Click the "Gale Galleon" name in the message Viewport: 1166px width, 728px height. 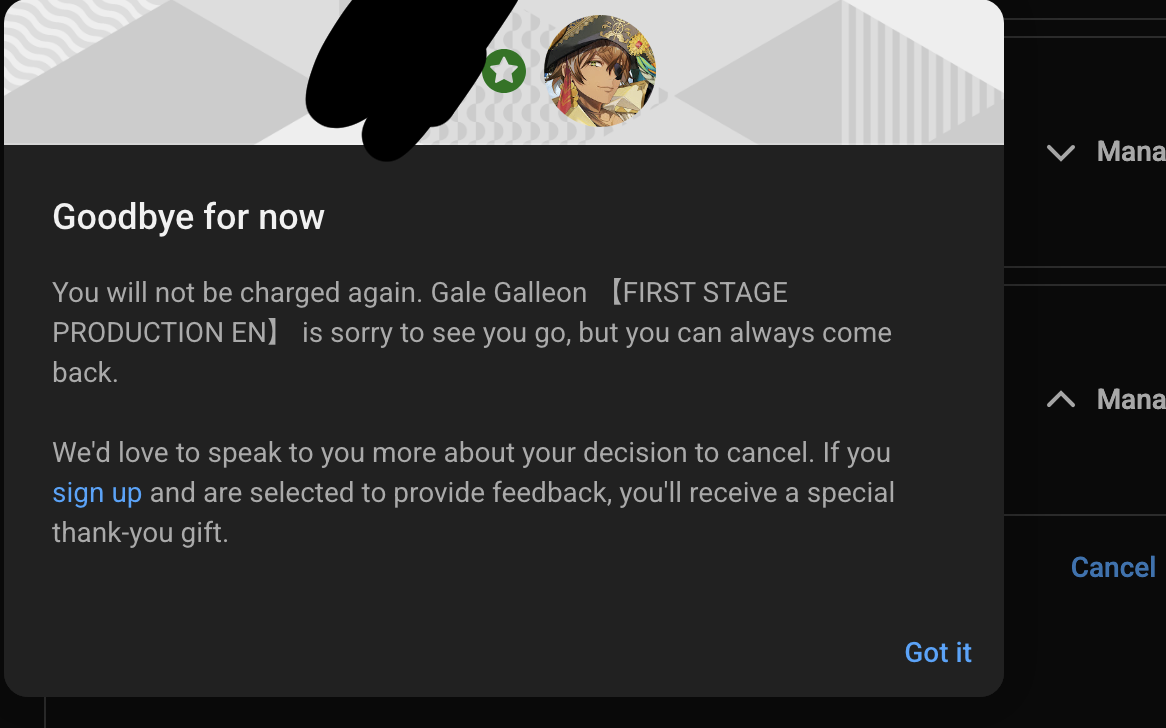point(509,293)
